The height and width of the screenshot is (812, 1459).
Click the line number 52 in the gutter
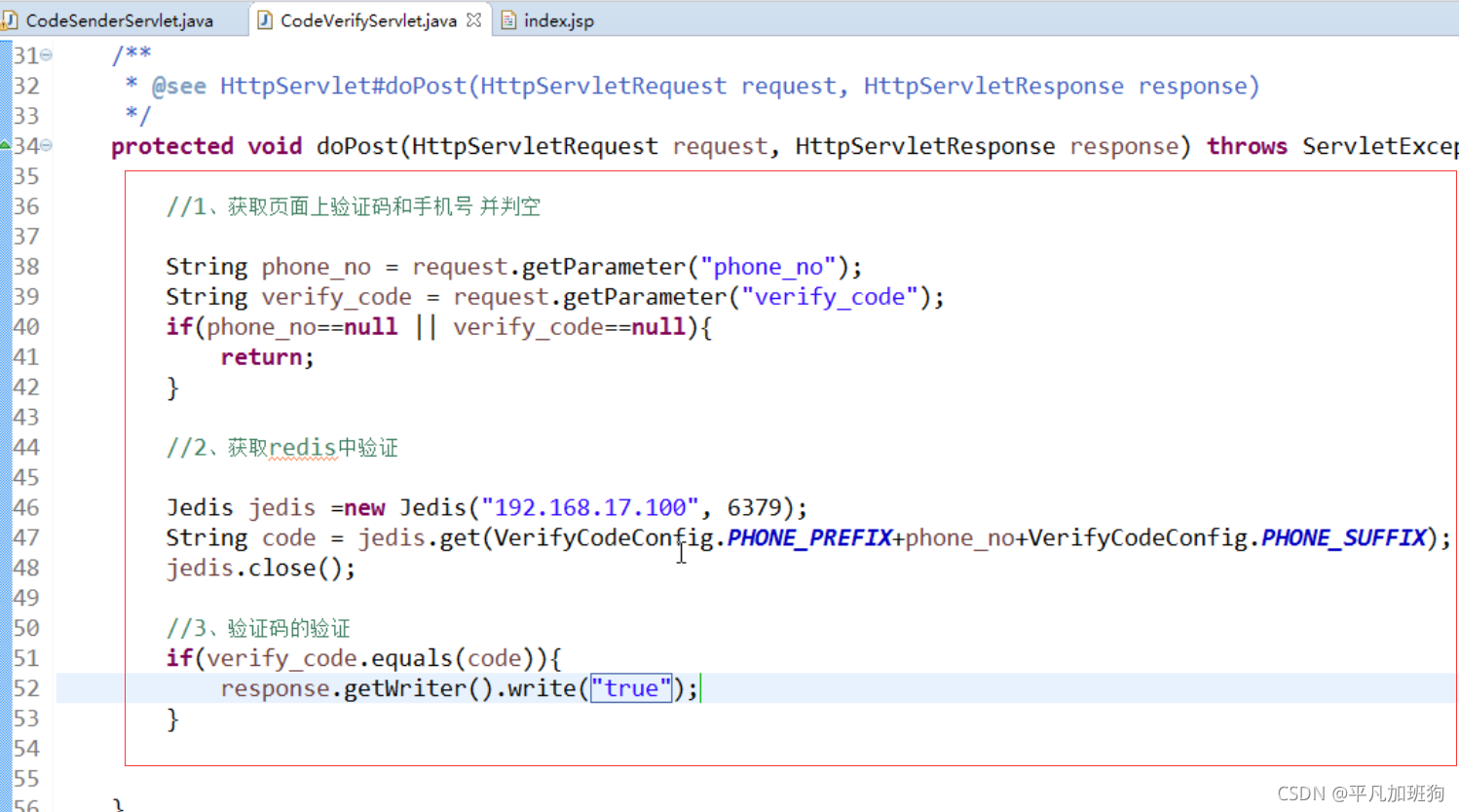(x=26, y=688)
